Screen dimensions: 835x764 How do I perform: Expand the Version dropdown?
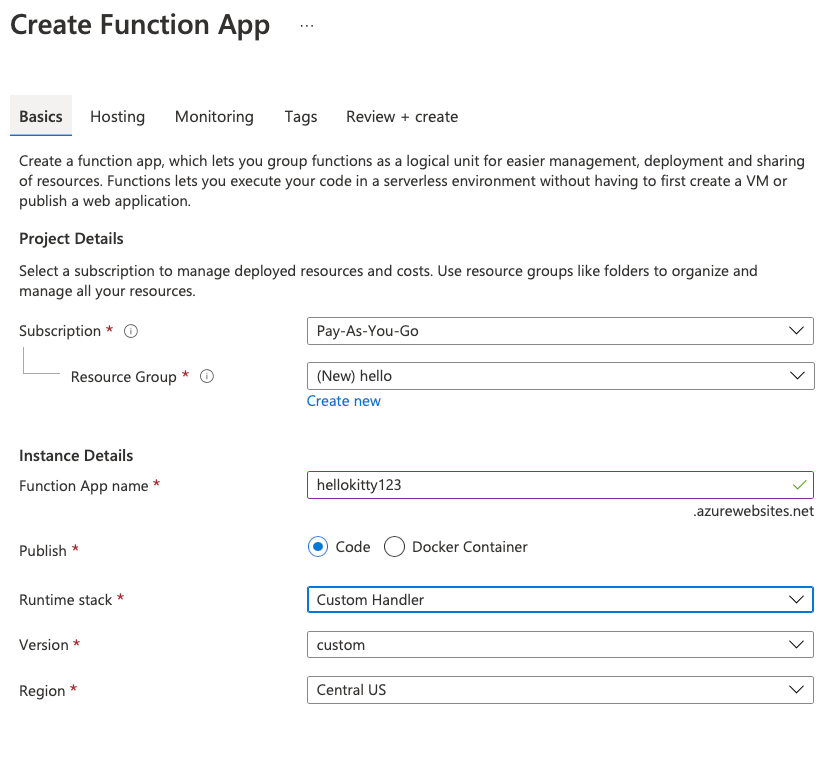(560, 645)
